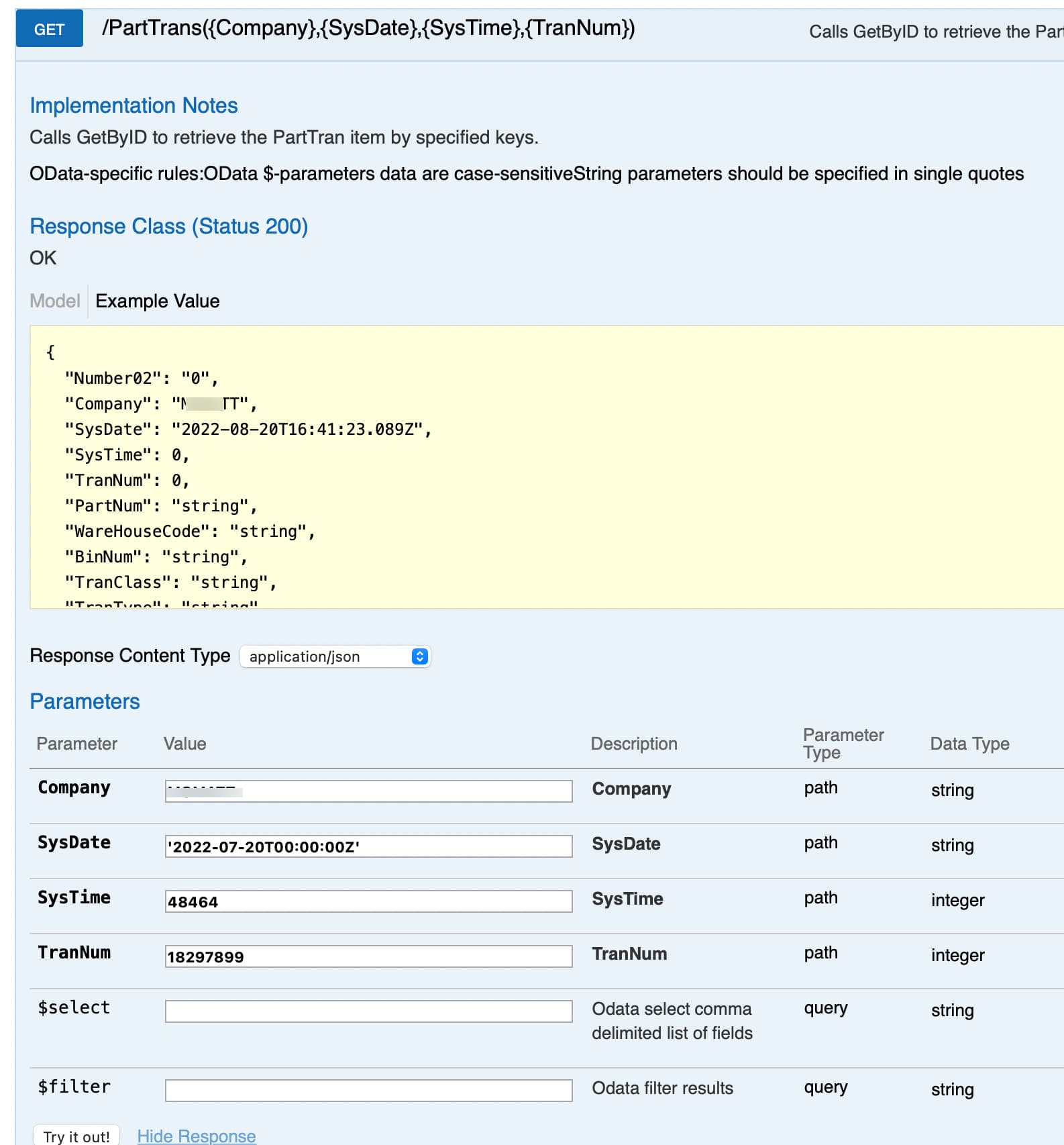Image resolution: width=1064 pixels, height=1145 pixels.
Task: Click the "Odata filter results" description
Action: pos(662,1089)
